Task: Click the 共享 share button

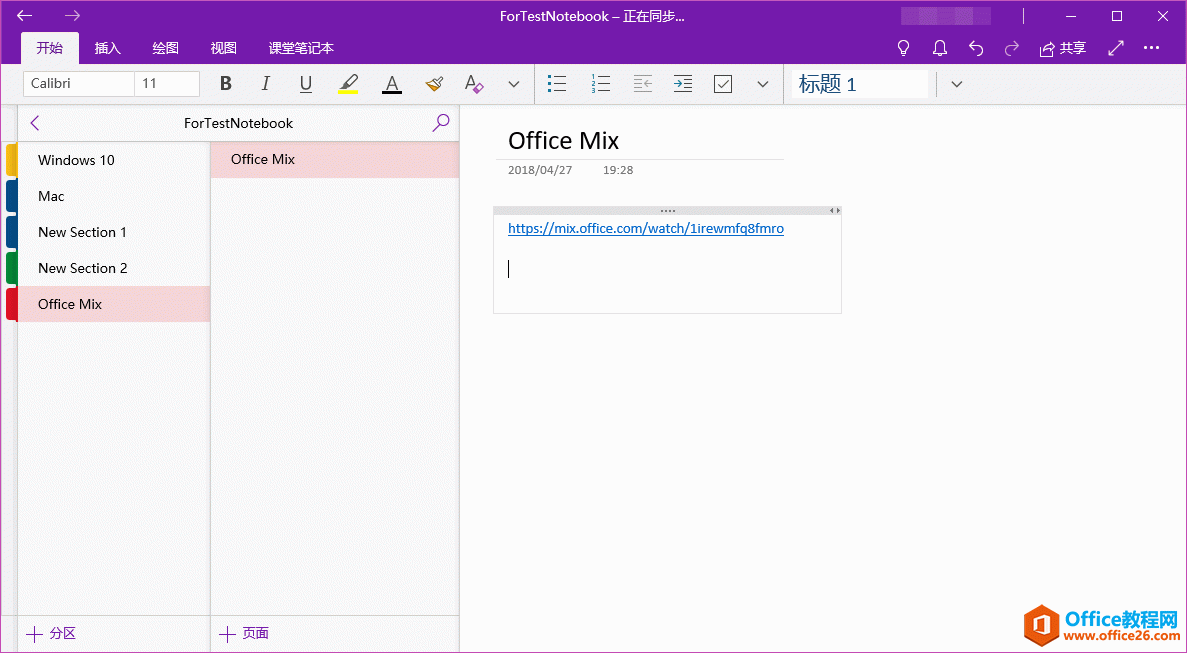Action: coord(1062,47)
